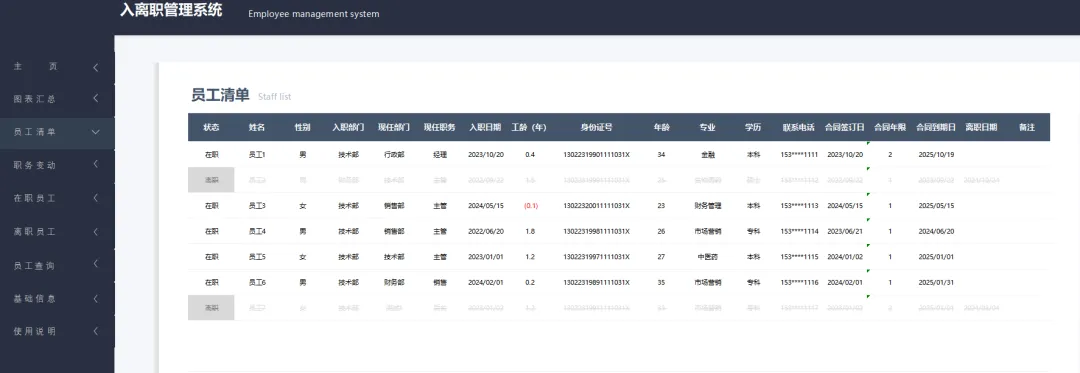Click the name cell 员工4
Viewport: 1080px width, 373px height.
[x=257, y=231]
